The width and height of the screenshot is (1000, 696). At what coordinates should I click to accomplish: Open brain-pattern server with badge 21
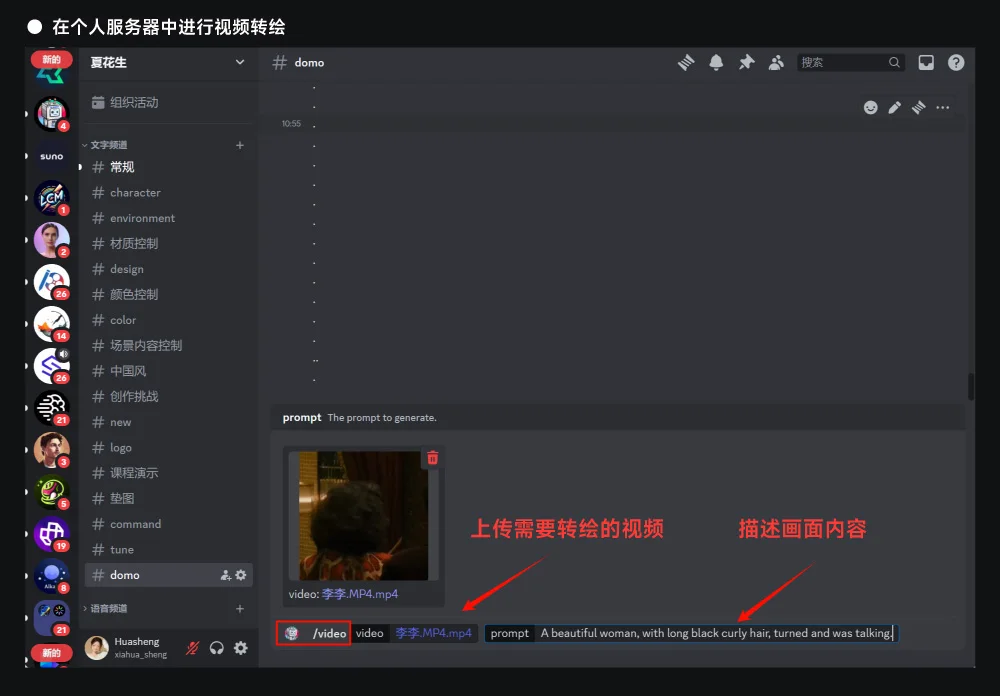[x=52, y=408]
